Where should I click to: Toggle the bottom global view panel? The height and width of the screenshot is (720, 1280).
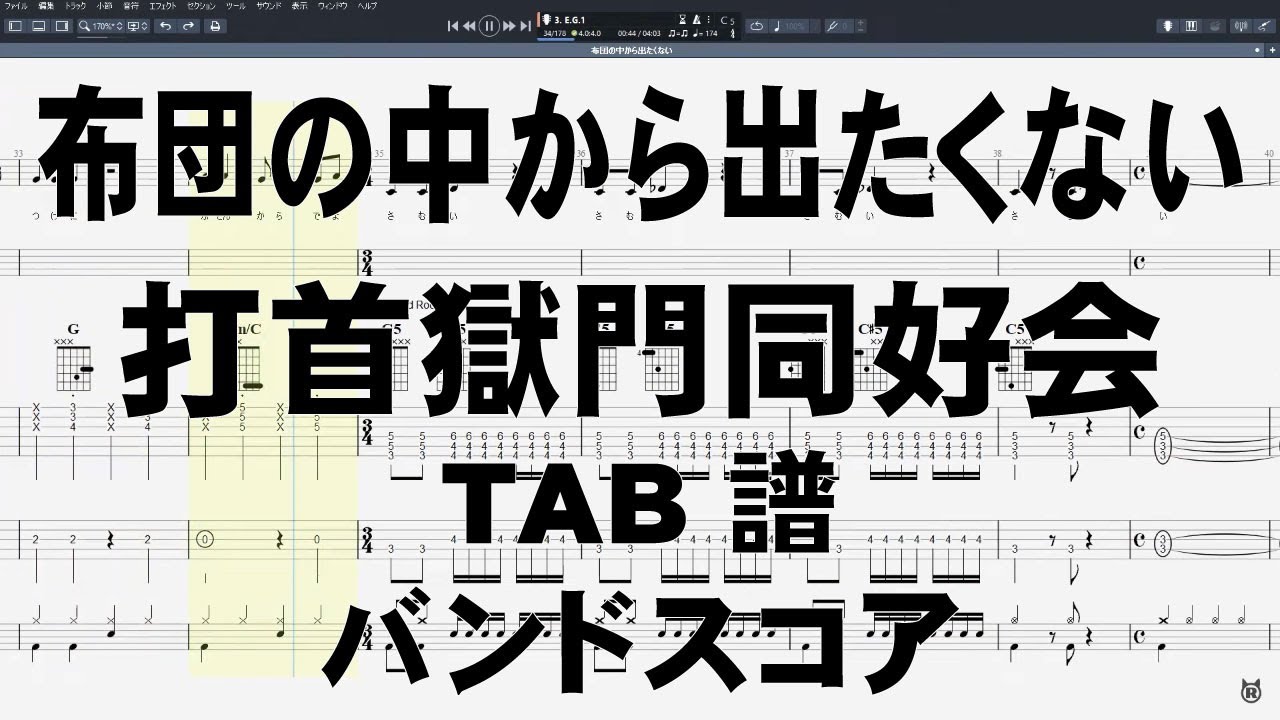coord(39,26)
